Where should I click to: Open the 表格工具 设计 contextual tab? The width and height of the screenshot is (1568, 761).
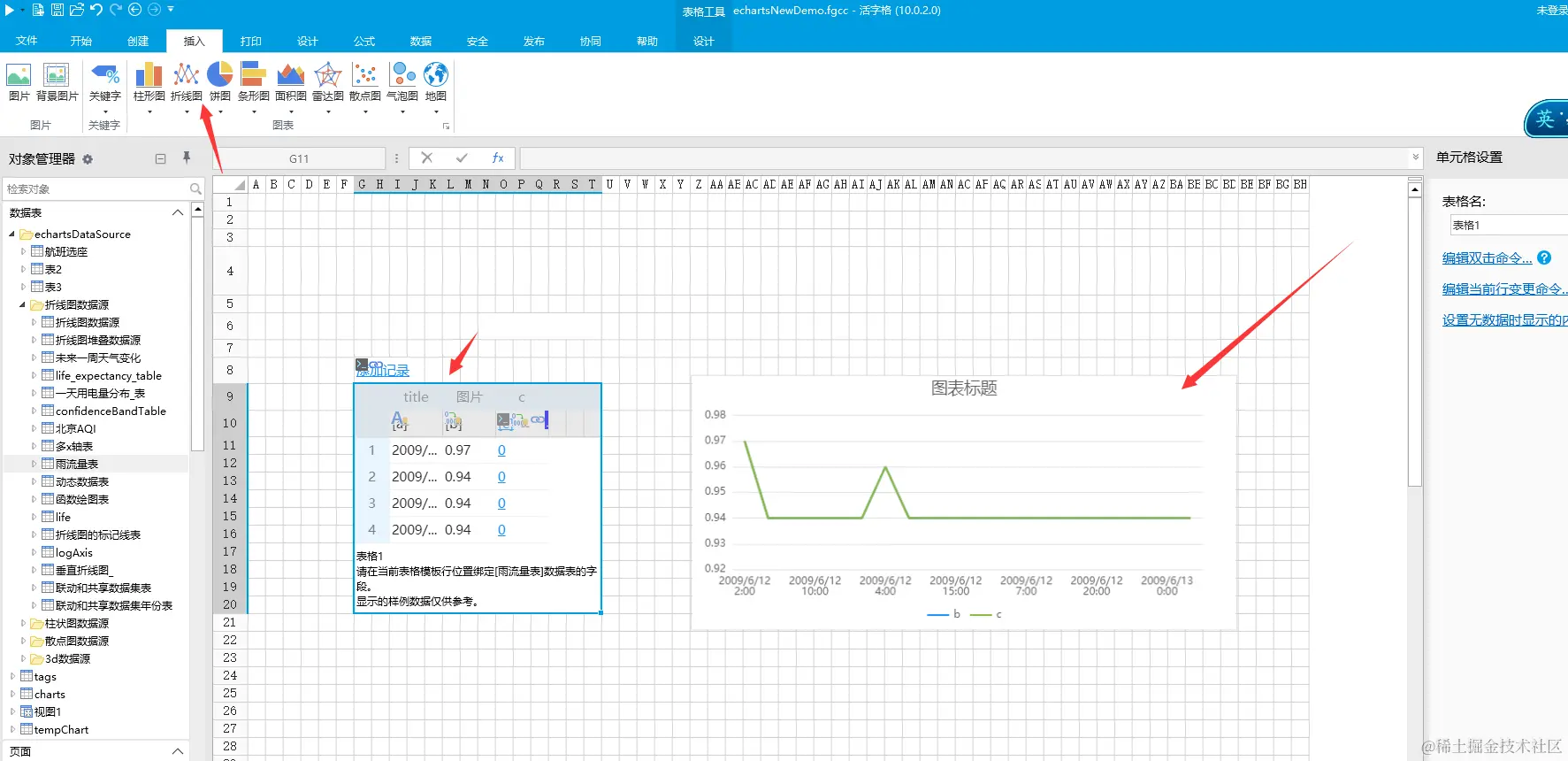click(x=704, y=41)
